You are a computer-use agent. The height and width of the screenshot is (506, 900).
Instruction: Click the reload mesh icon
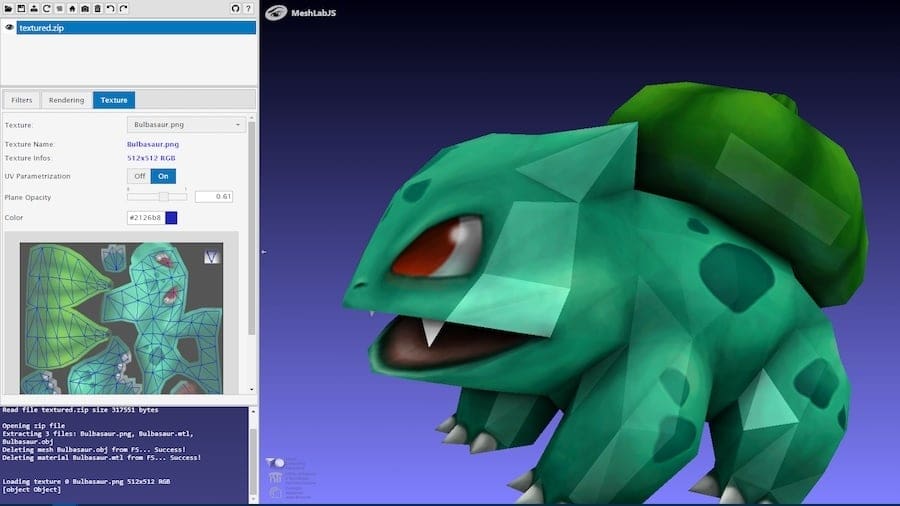[x=46, y=9]
